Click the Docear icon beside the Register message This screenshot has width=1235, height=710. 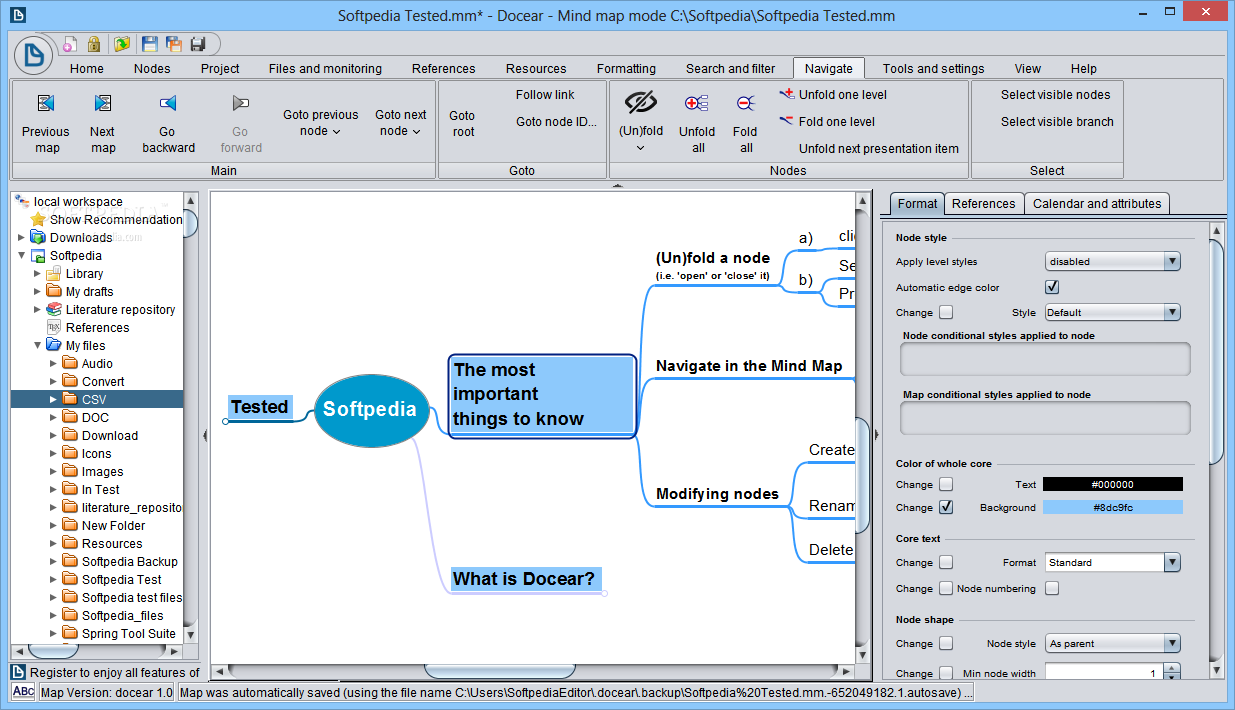tap(19, 672)
